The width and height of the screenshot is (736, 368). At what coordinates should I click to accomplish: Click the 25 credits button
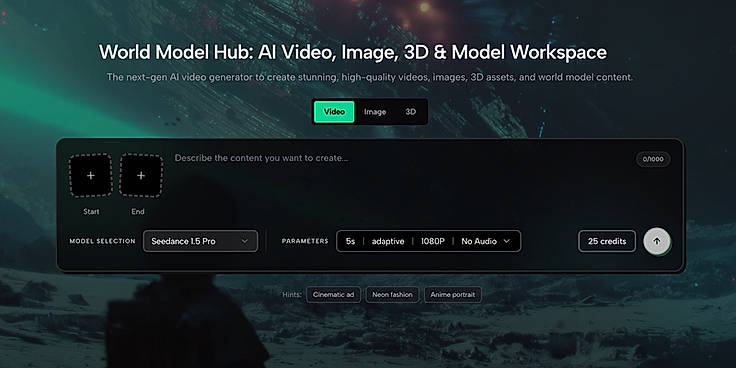tap(607, 241)
